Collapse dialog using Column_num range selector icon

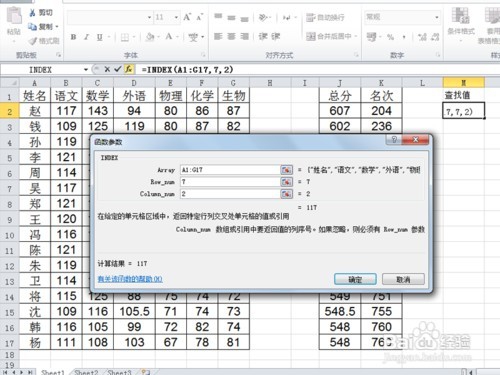click(286, 194)
